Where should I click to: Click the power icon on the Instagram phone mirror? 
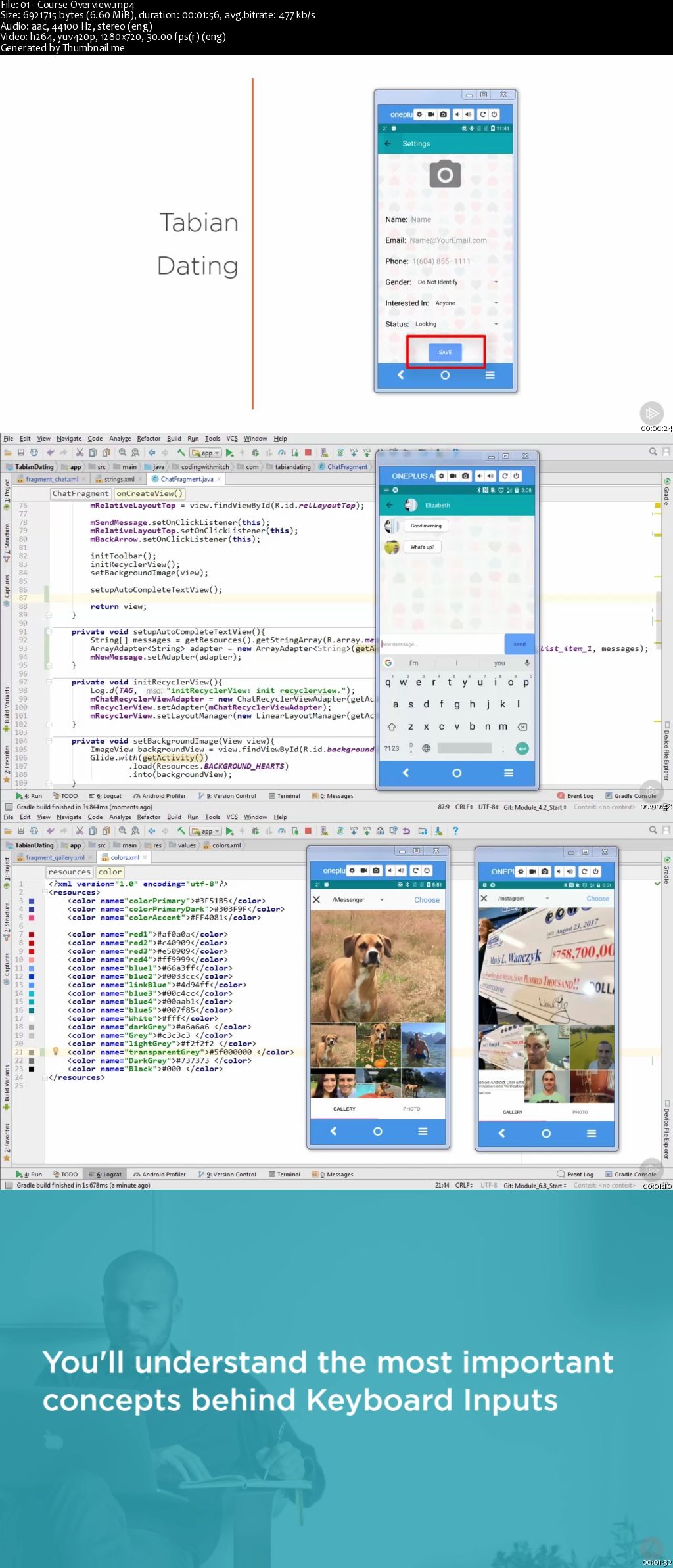pos(595,872)
